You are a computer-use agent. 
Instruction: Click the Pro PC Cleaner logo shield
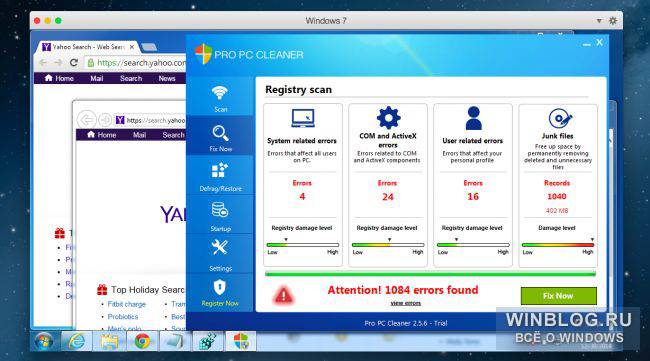pyautogui.click(x=203, y=54)
